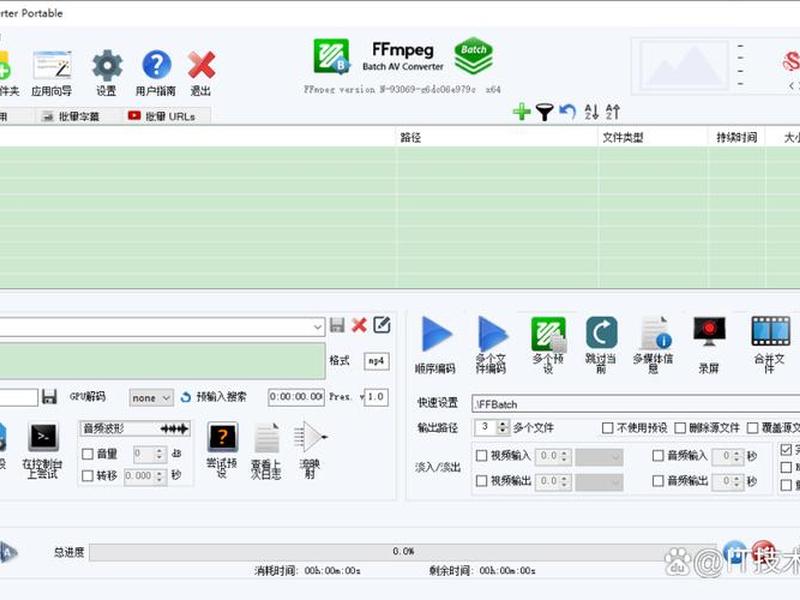Add files with the green plus icon
This screenshot has height=600, width=800.
click(521, 111)
